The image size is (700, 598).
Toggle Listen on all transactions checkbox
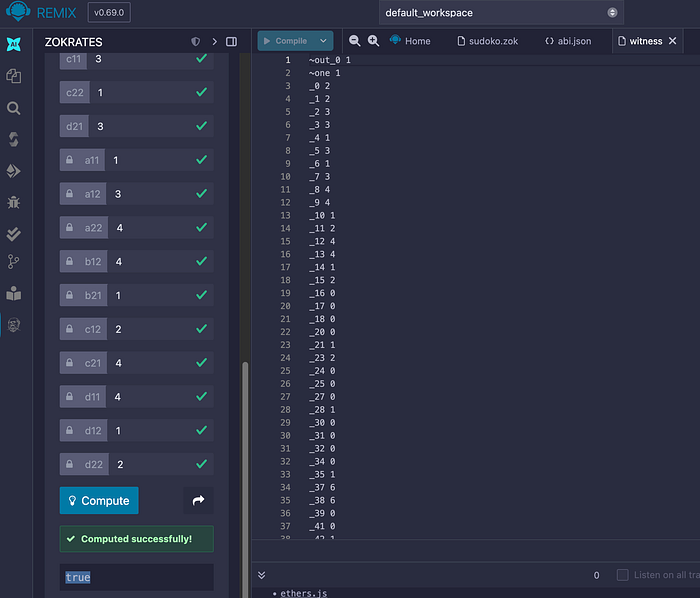coord(622,575)
